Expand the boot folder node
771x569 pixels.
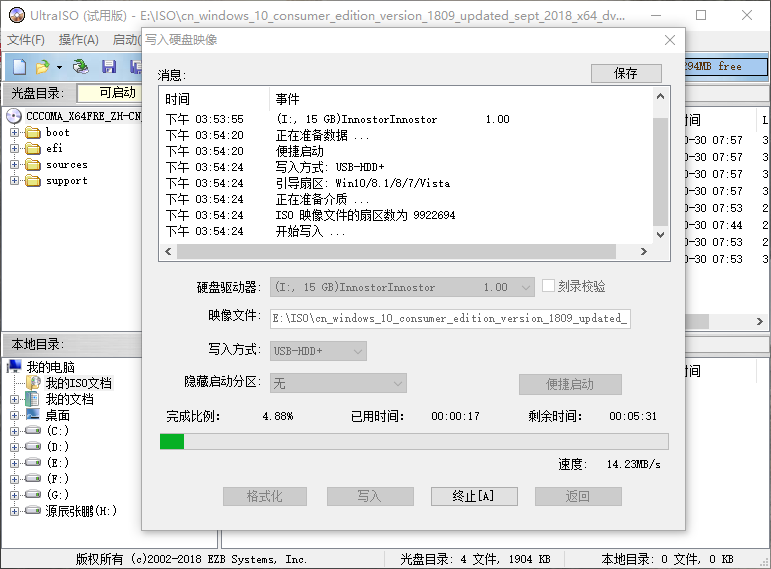click(14, 132)
